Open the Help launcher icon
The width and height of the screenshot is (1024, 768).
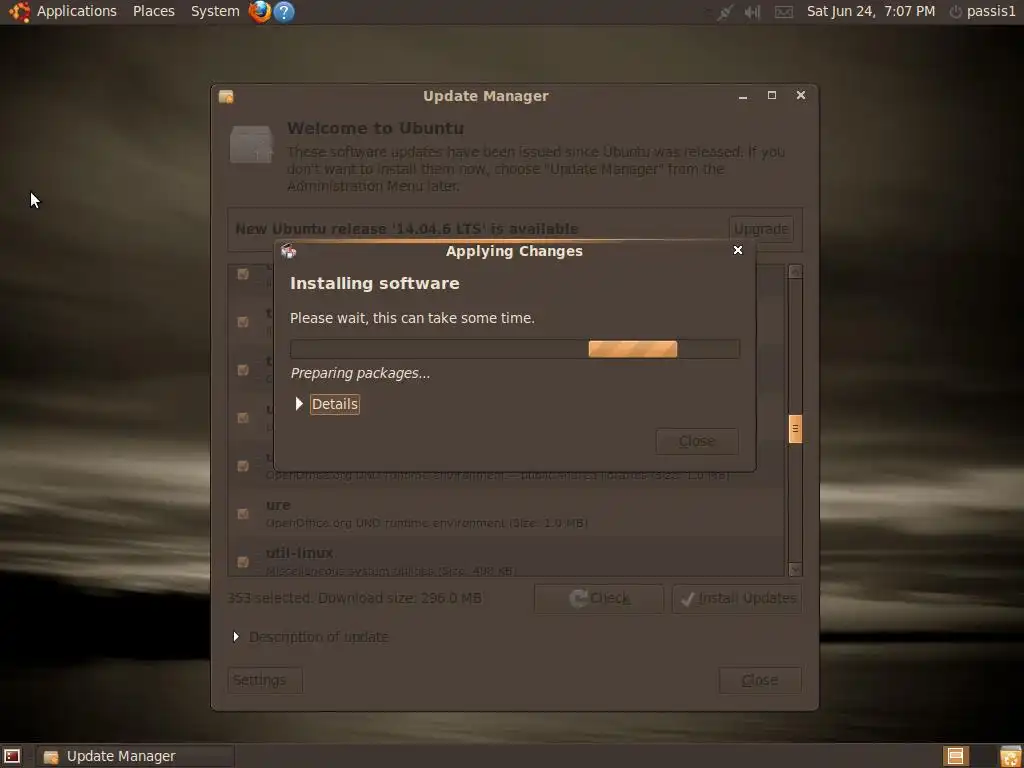click(x=283, y=11)
